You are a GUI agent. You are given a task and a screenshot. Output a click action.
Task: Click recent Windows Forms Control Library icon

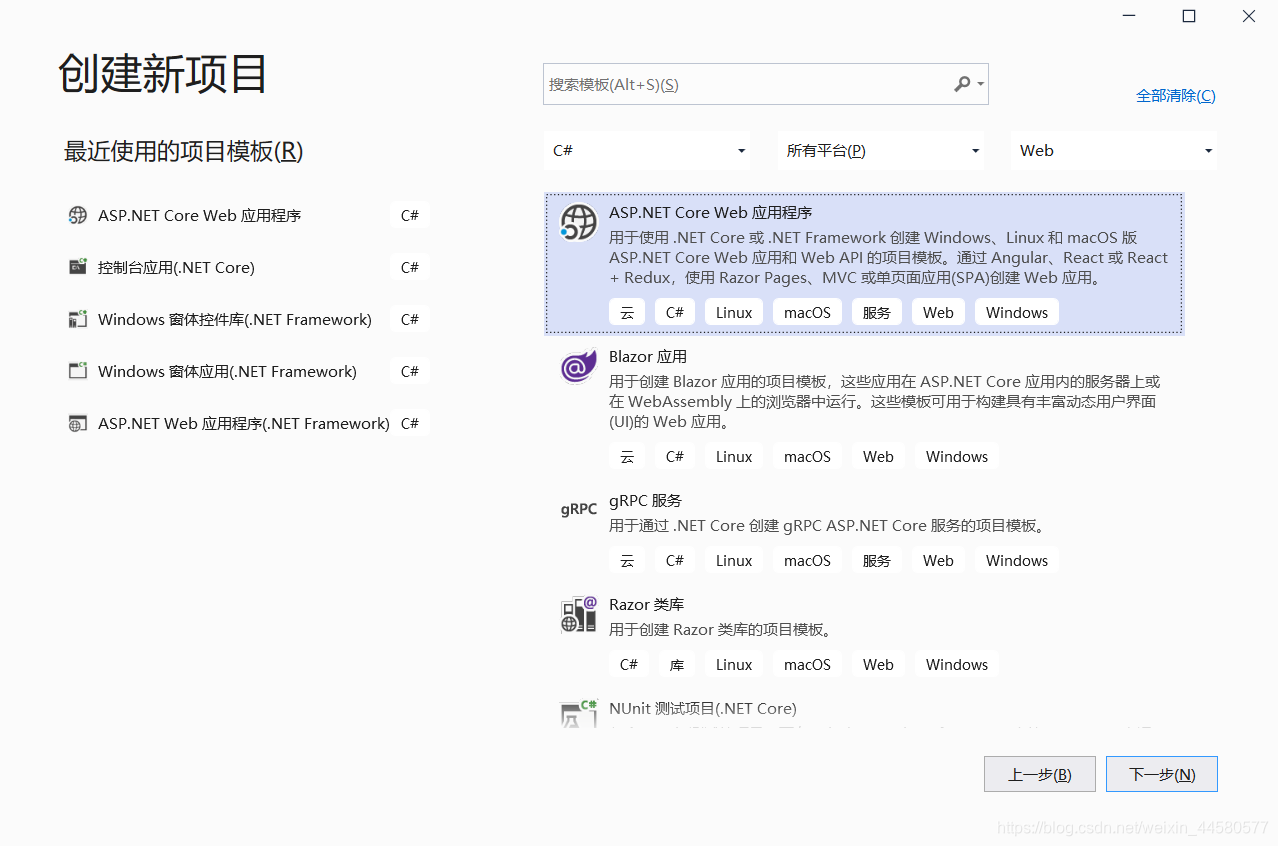coord(78,319)
